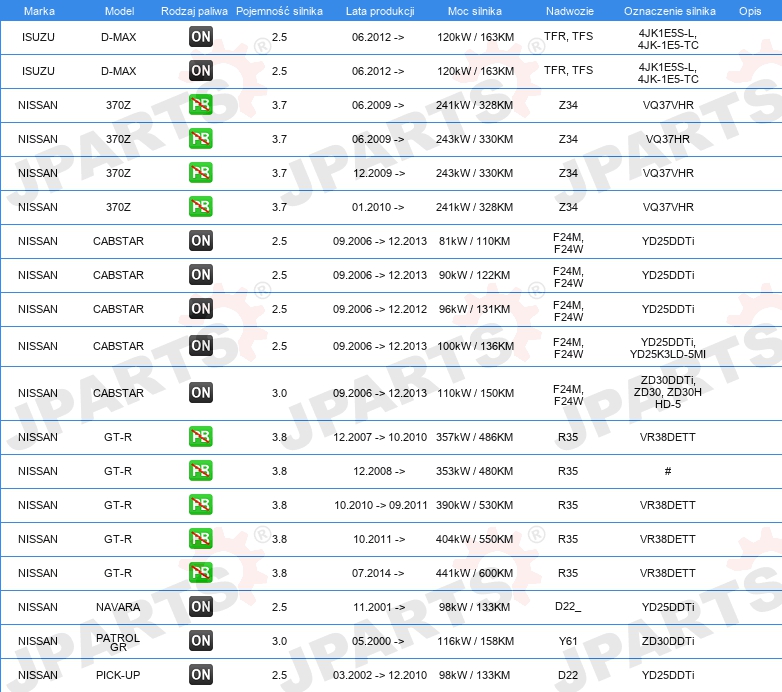This screenshot has height=692, width=782.
Task: Click the 96kW / 131KM power cell
Action: point(474,310)
